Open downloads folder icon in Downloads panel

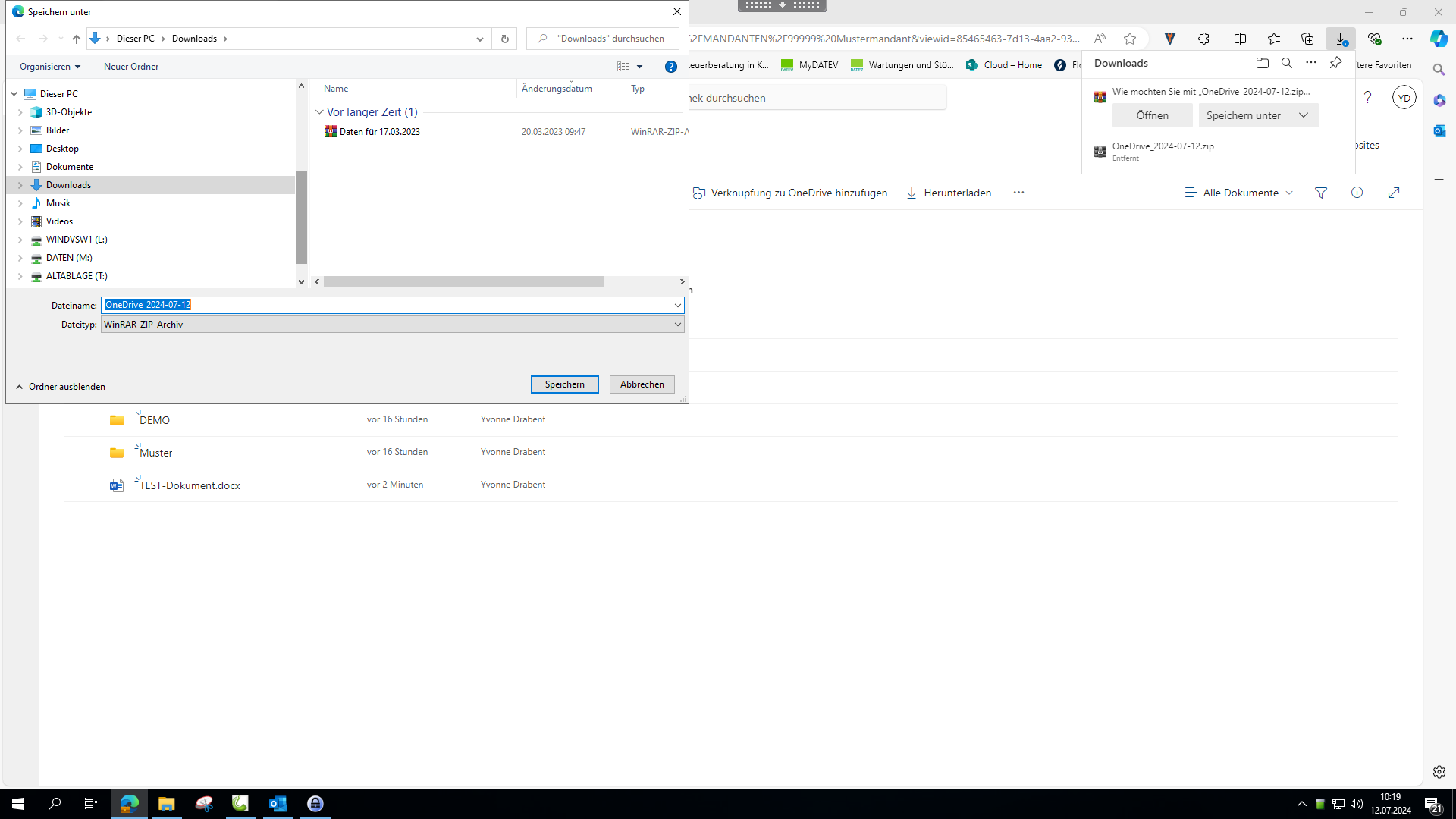pos(1262,63)
